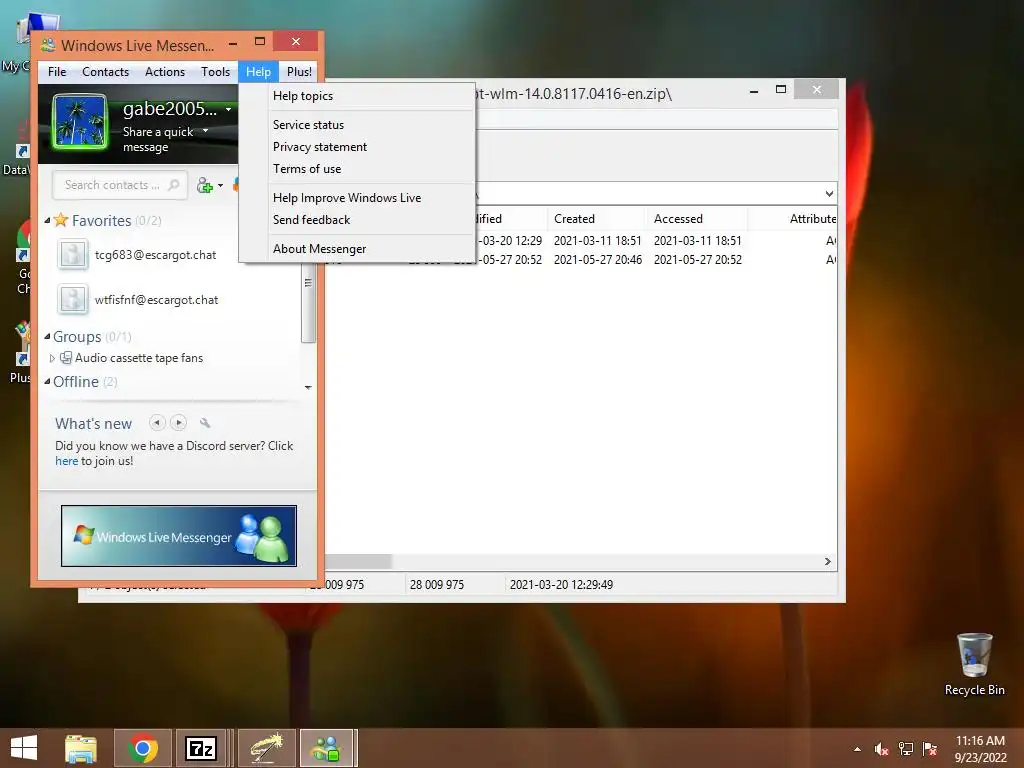Open the Contacts menu

105,72
